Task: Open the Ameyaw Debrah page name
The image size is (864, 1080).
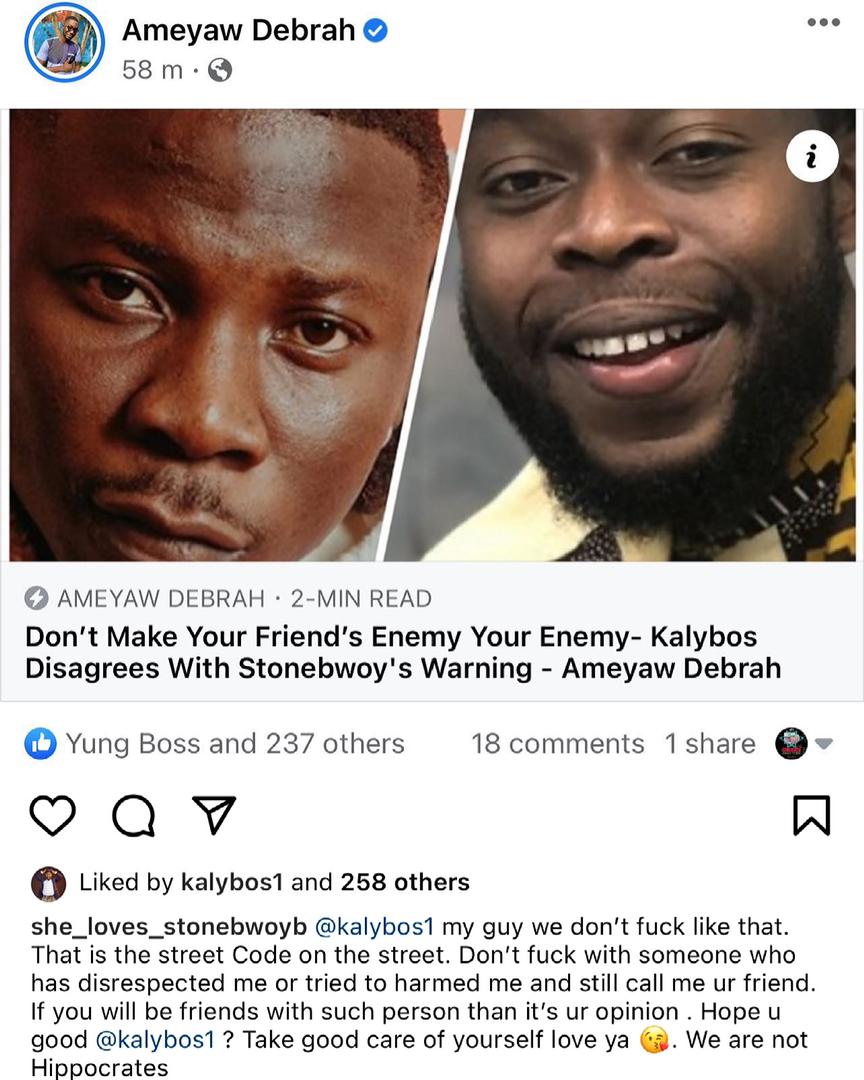Action: coord(238,30)
